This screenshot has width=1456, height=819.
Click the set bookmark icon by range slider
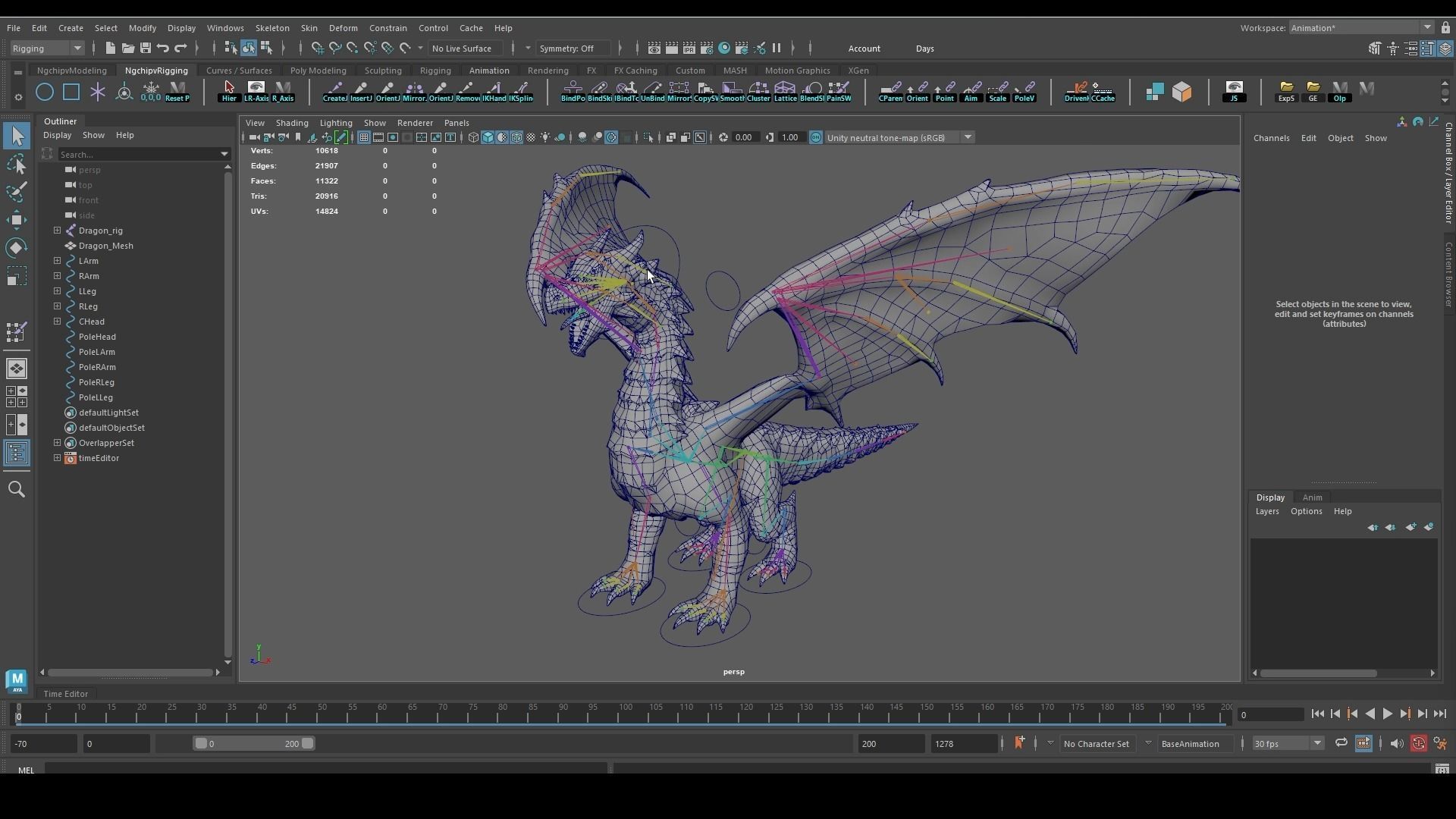pyautogui.click(x=1019, y=743)
